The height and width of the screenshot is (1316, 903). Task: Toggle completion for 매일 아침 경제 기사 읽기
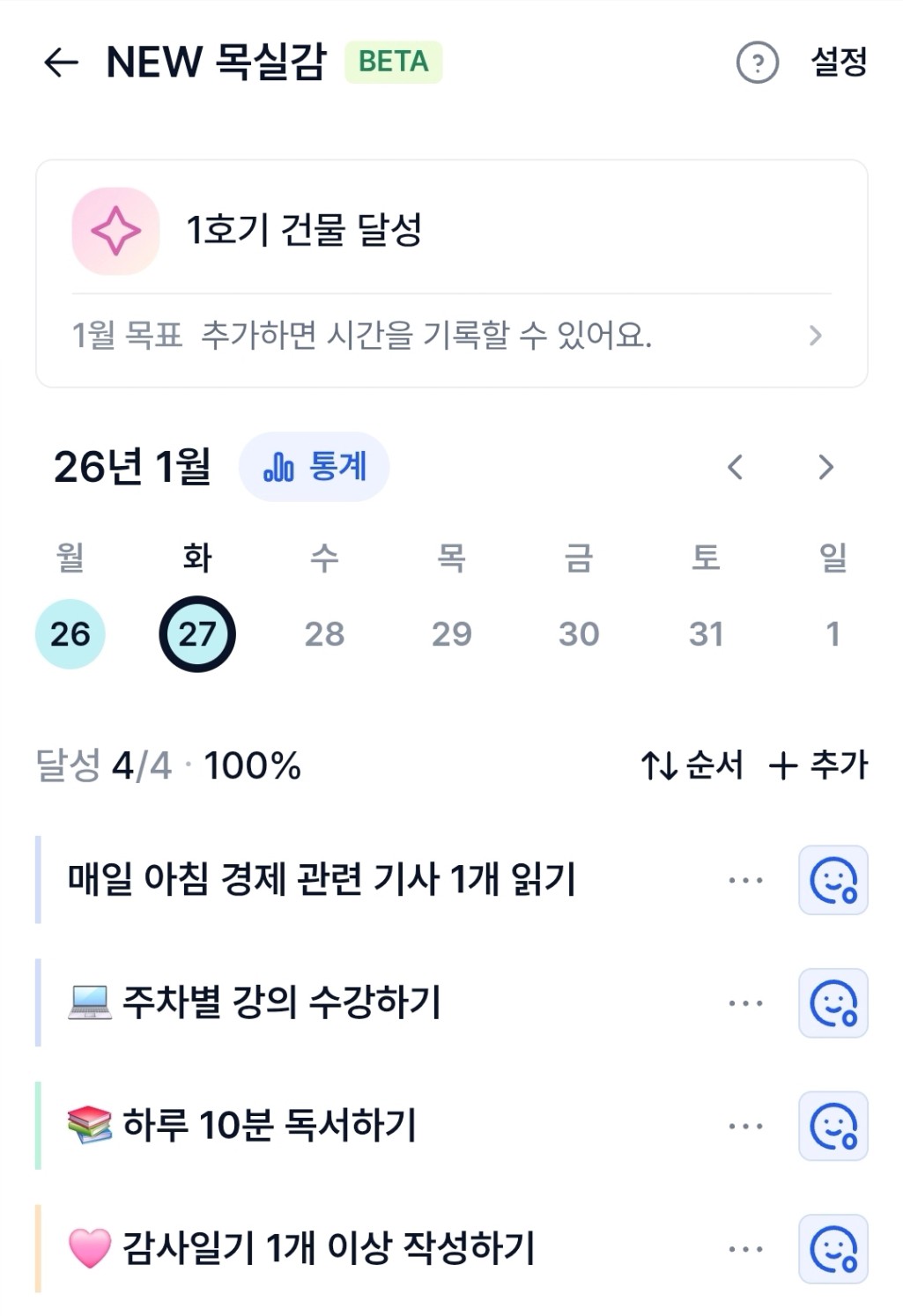point(833,880)
